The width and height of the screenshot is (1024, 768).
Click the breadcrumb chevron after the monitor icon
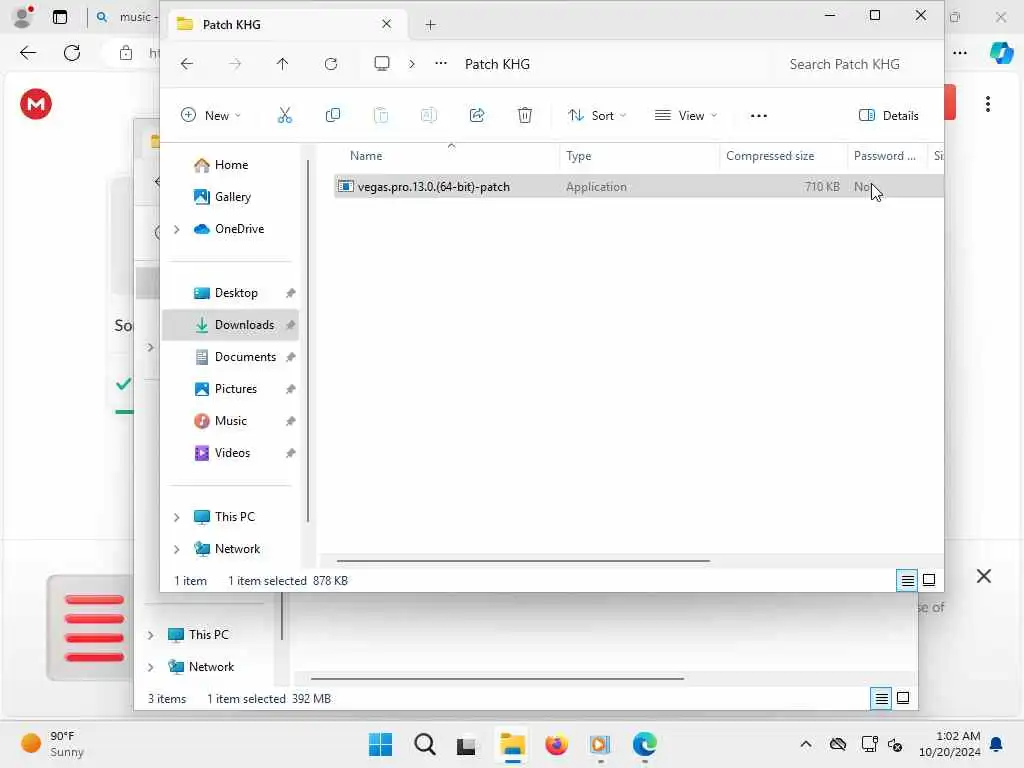coord(412,64)
